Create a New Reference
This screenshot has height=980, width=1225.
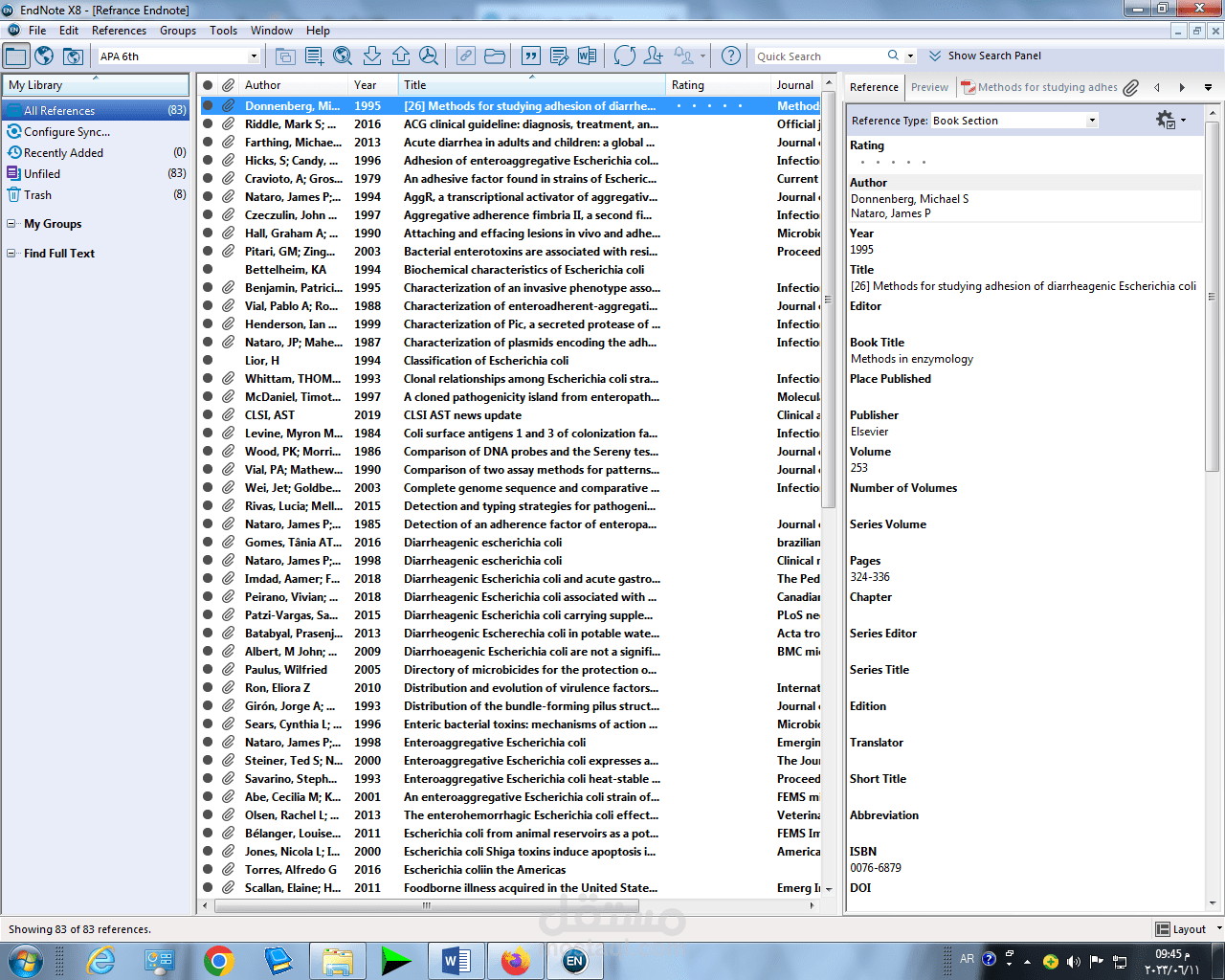point(314,56)
